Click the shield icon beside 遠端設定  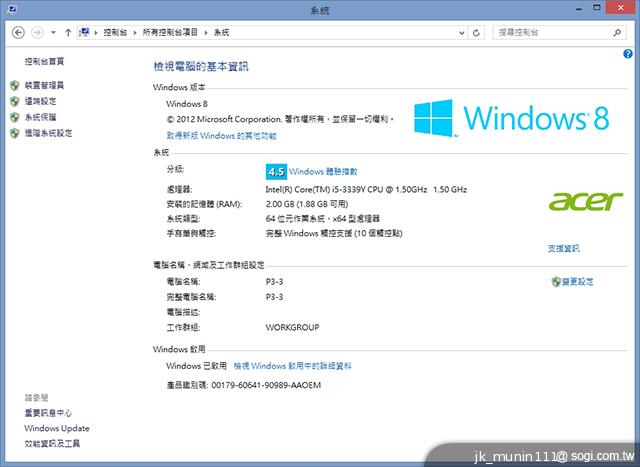click(x=15, y=101)
